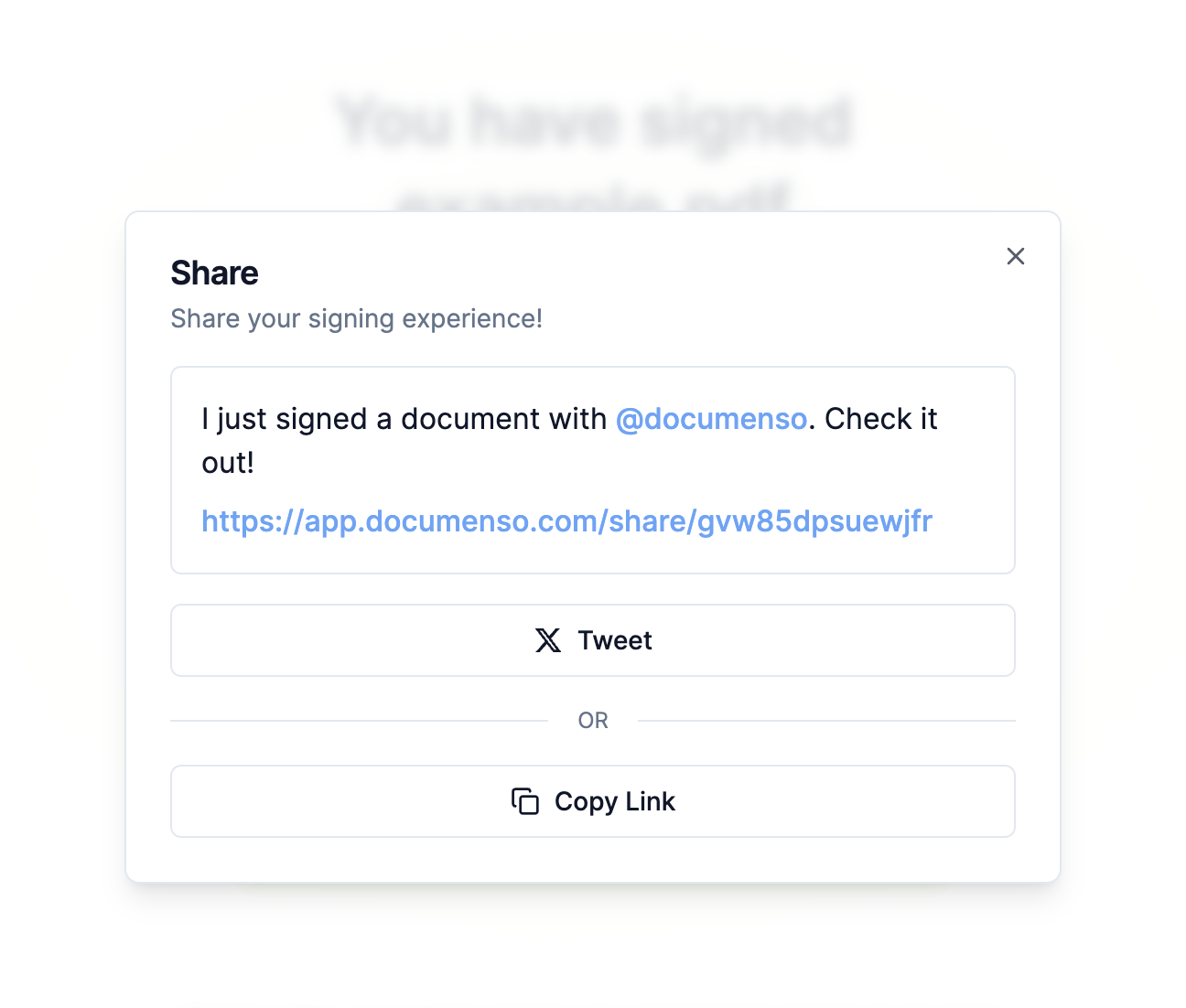Click the 'Share your signing experience!' subtitle
The height and width of the screenshot is (1008, 1186).
(x=356, y=318)
